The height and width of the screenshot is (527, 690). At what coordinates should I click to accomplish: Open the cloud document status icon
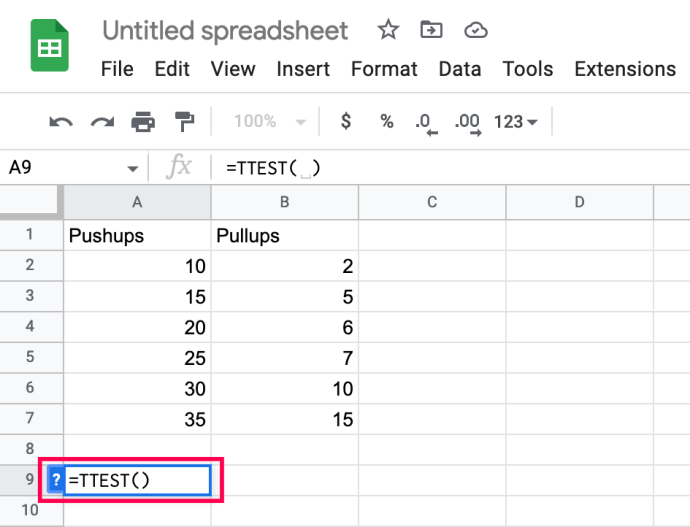tap(476, 31)
